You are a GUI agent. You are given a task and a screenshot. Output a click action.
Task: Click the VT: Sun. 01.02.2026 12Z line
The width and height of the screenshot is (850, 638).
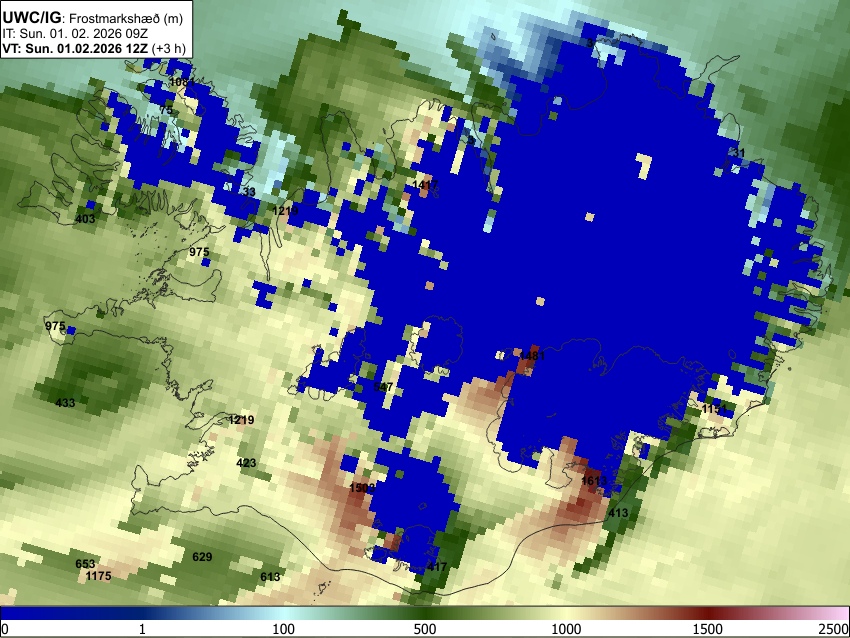[x=75, y=48]
